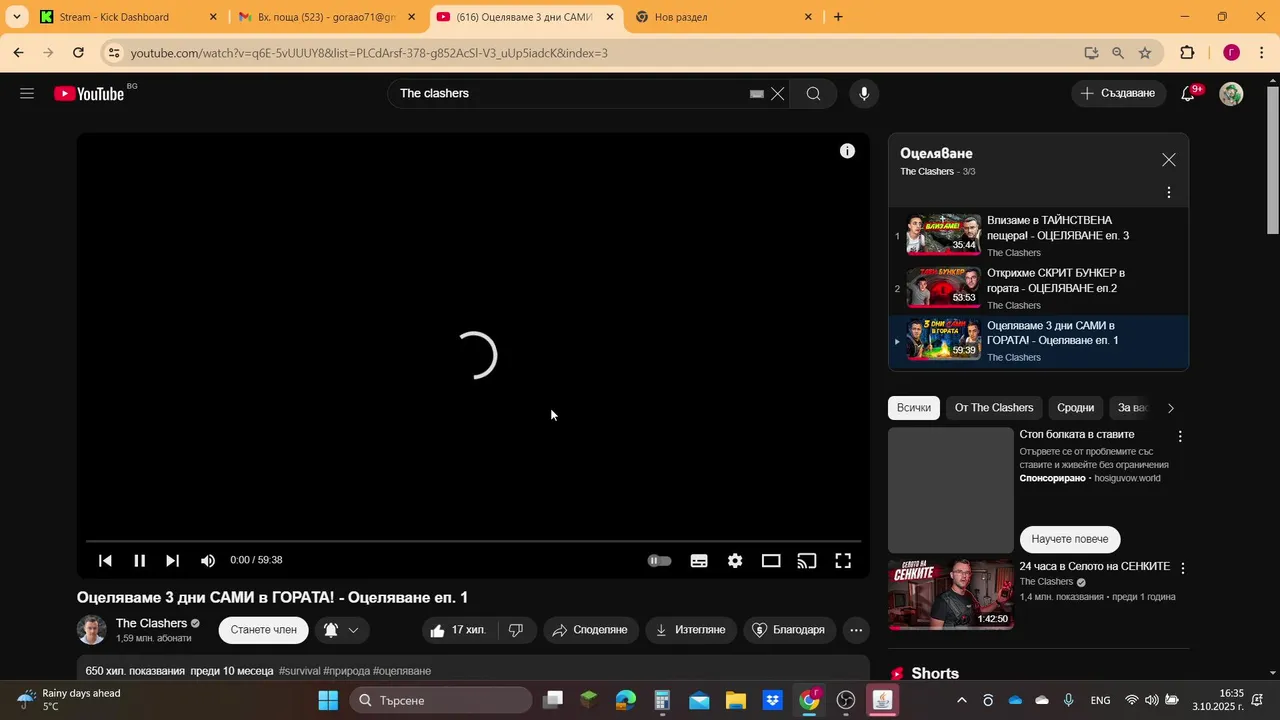Select Оцеляваме 3 дни САМИ playlist item
This screenshot has height=720, width=1280.
pos(1038,341)
